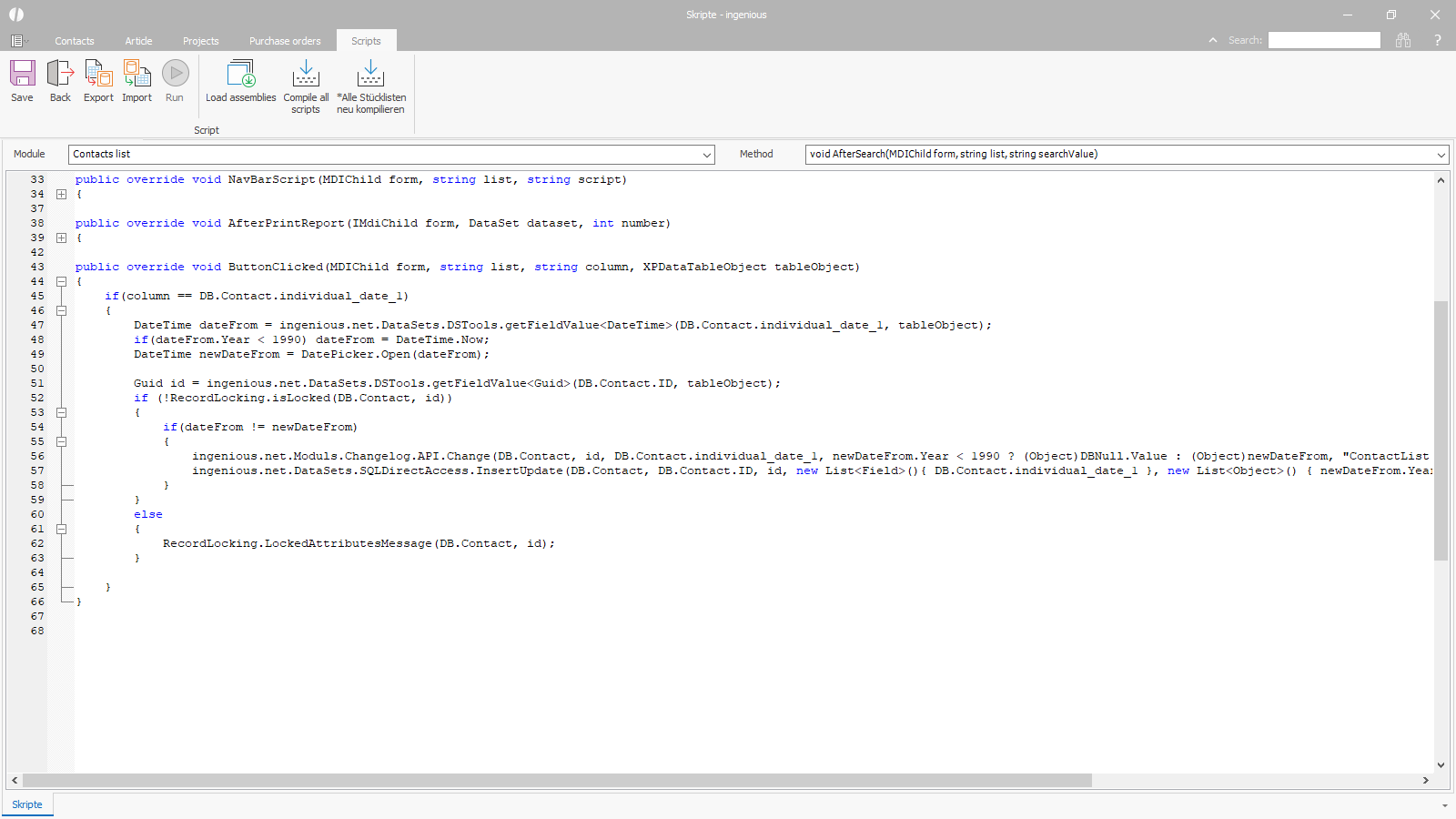Click Compile all scripts icon
1456x819 pixels.
[x=306, y=75]
